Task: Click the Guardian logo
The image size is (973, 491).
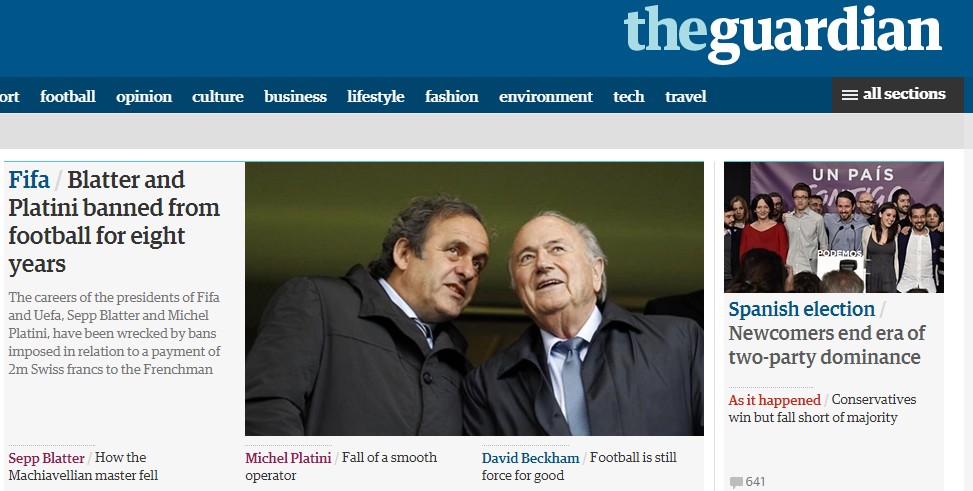Action: pos(782,34)
